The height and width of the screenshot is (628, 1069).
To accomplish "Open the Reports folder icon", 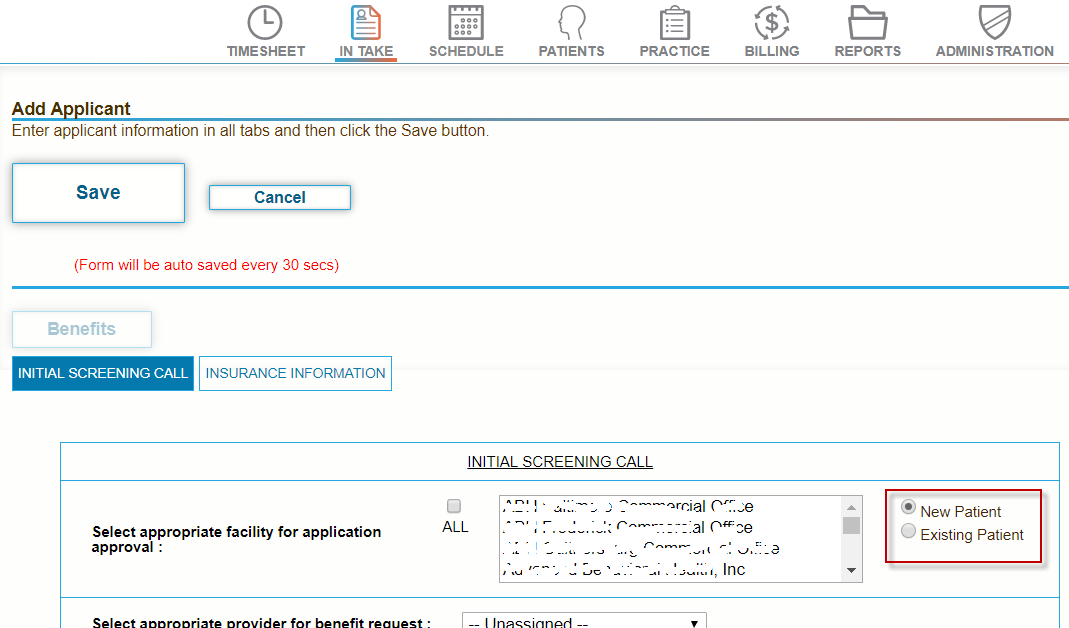I will tap(867, 23).
